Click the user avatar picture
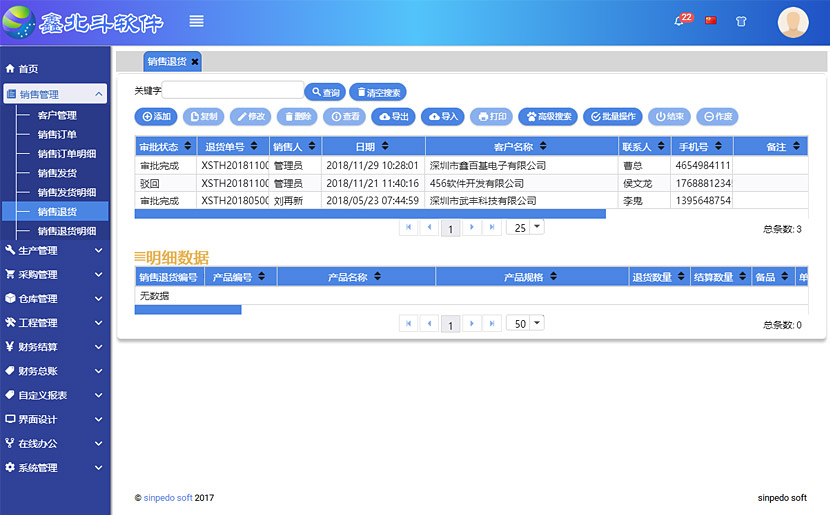Viewport: 830px width, 515px height. tap(793, 22)
